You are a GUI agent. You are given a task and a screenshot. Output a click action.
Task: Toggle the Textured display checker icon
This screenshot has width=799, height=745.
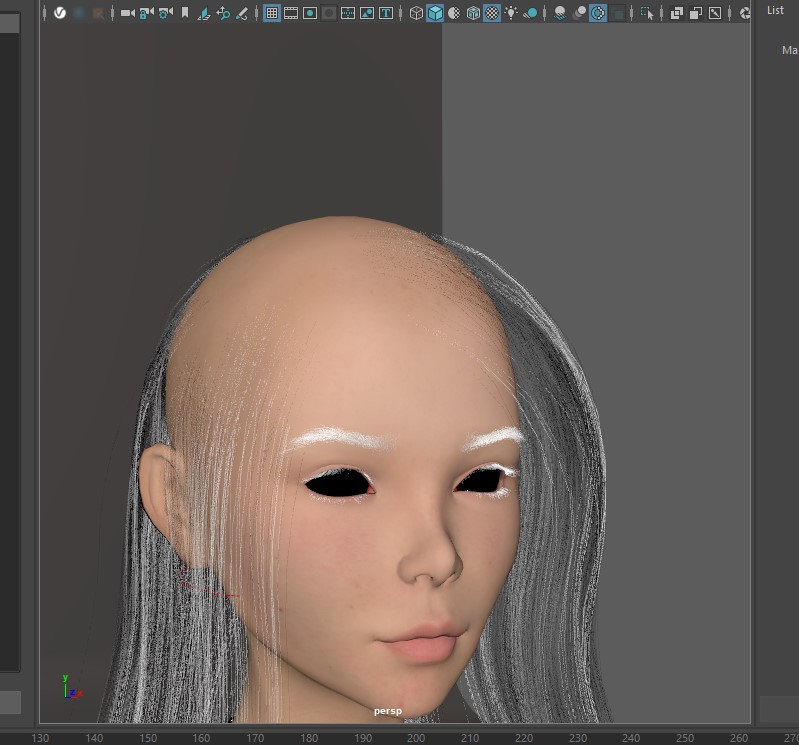(x=492, y=13)
